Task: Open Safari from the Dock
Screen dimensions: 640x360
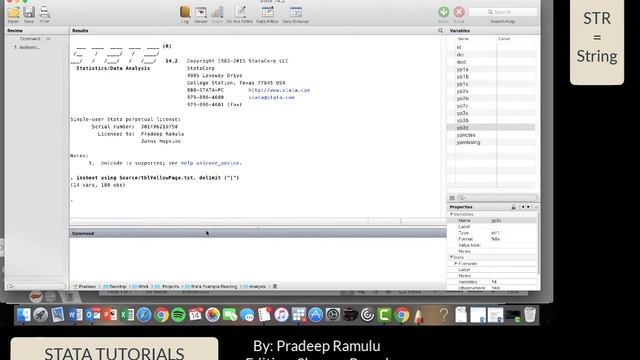Action: click(144, 315)
